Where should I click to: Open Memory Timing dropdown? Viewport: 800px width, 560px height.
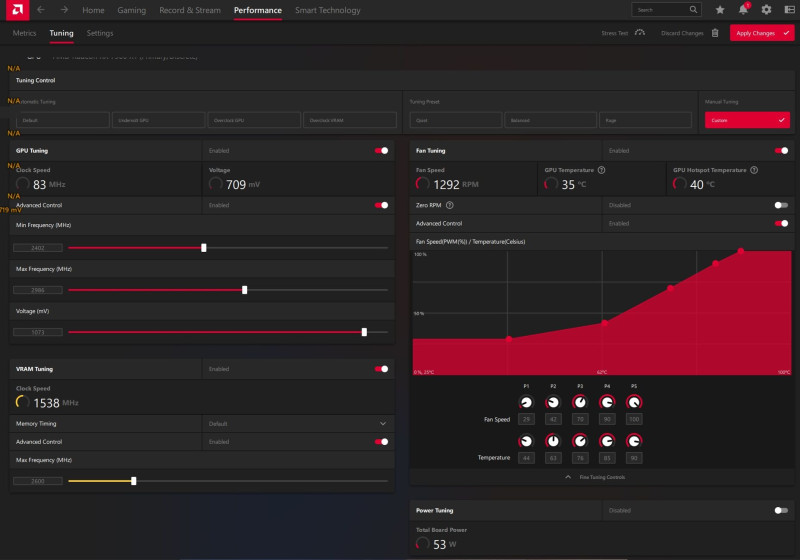coord(298,424)
